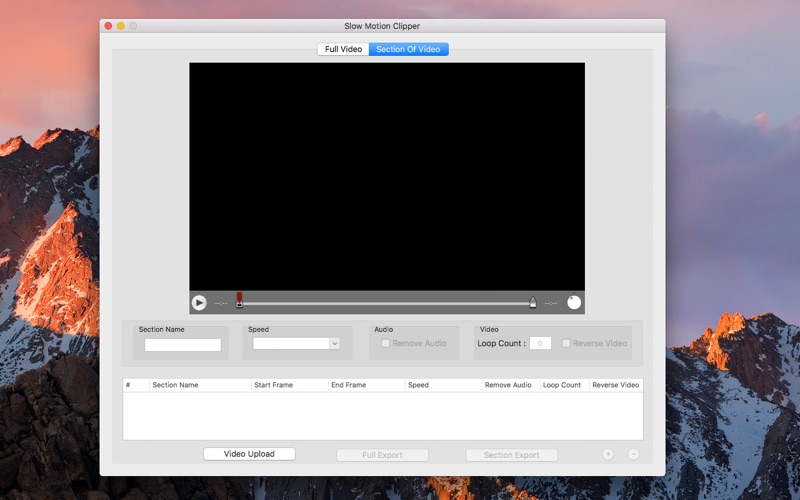Click the Loop Count field
The image size is (800, 500).
[540, 343]
